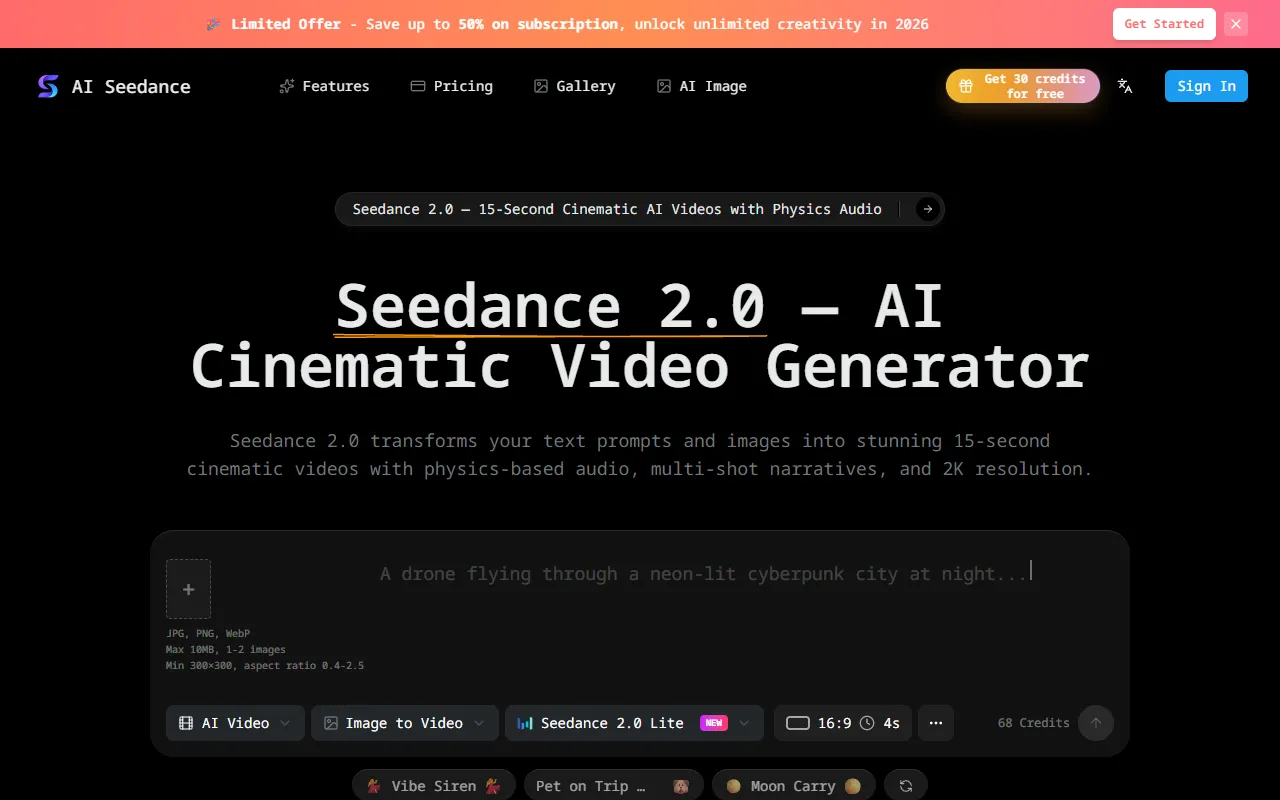Expand the AI Video type dropdown
Screen dimensions: 1280x800
tap(235, 723)
